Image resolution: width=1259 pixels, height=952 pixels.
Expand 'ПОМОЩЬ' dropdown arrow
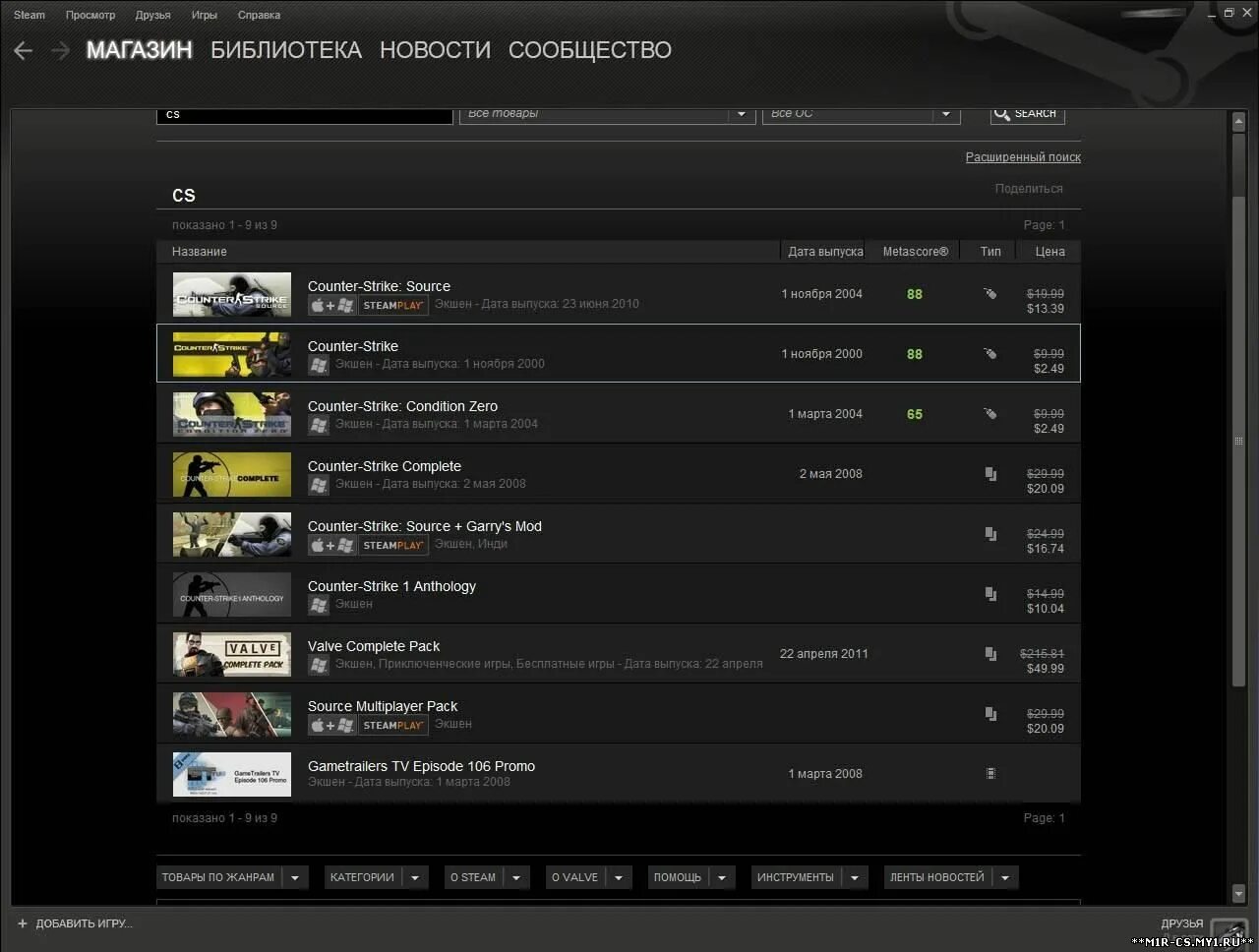pyautogui.click(x=722, y=877)
